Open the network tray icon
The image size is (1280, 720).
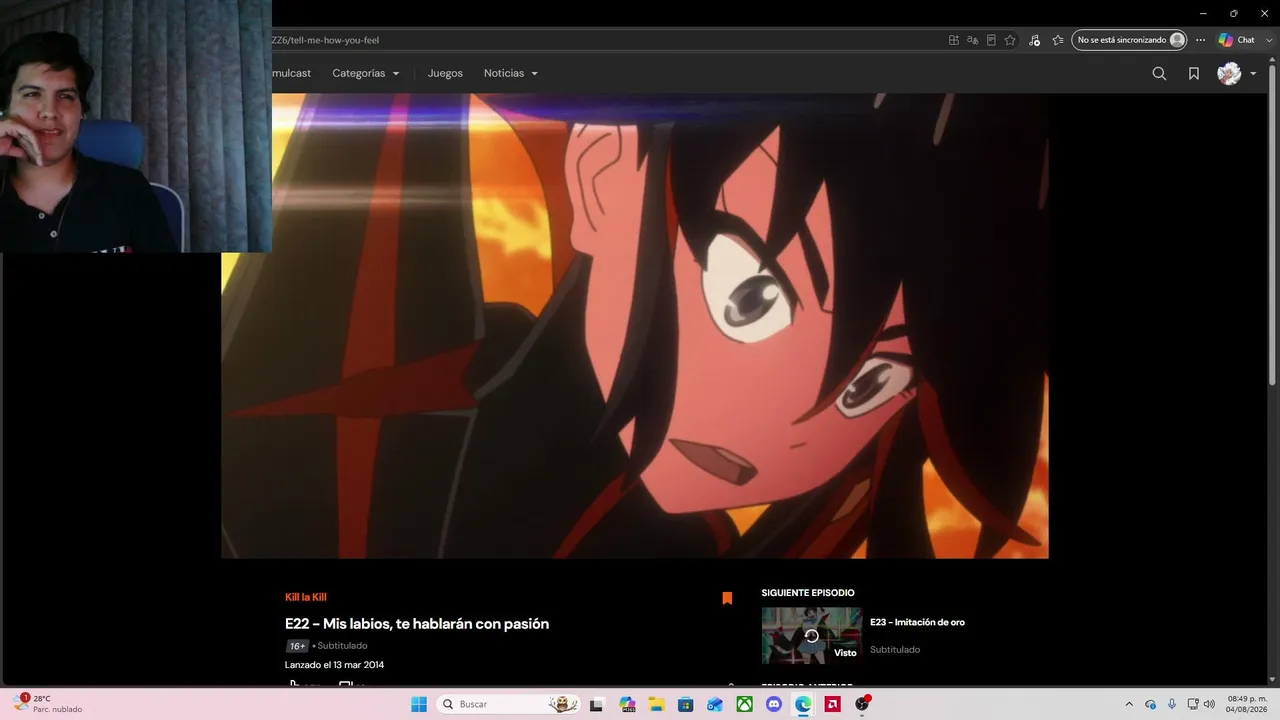(x=1193, y=704)
